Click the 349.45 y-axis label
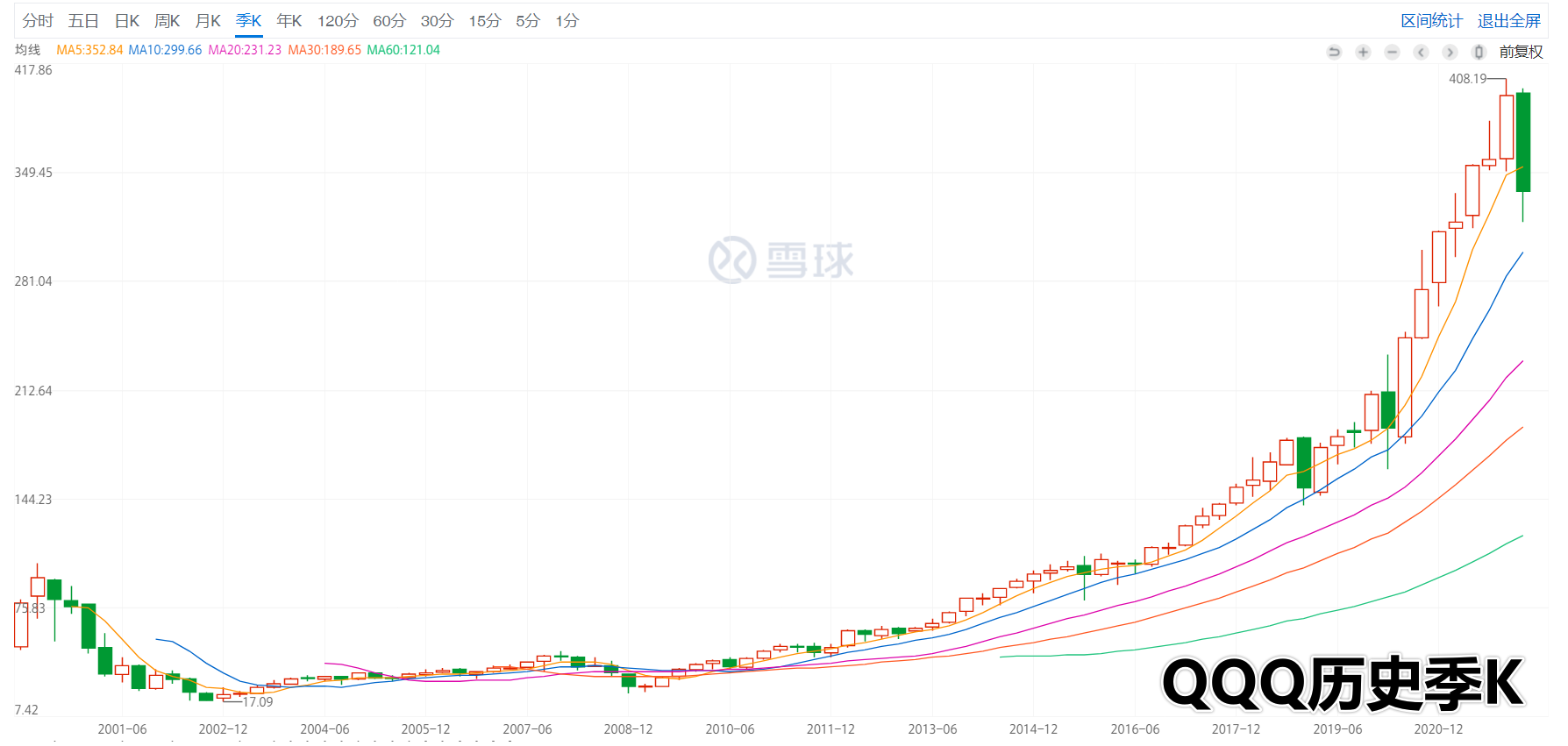The image size is (1568, 746). (x=33, y=173)
